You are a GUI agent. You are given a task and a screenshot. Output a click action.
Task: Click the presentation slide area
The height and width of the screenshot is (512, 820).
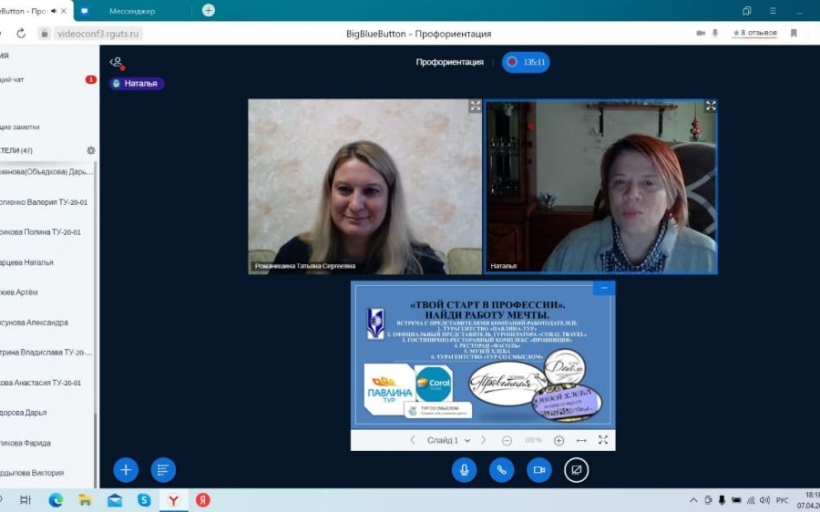tap(483, 356)
